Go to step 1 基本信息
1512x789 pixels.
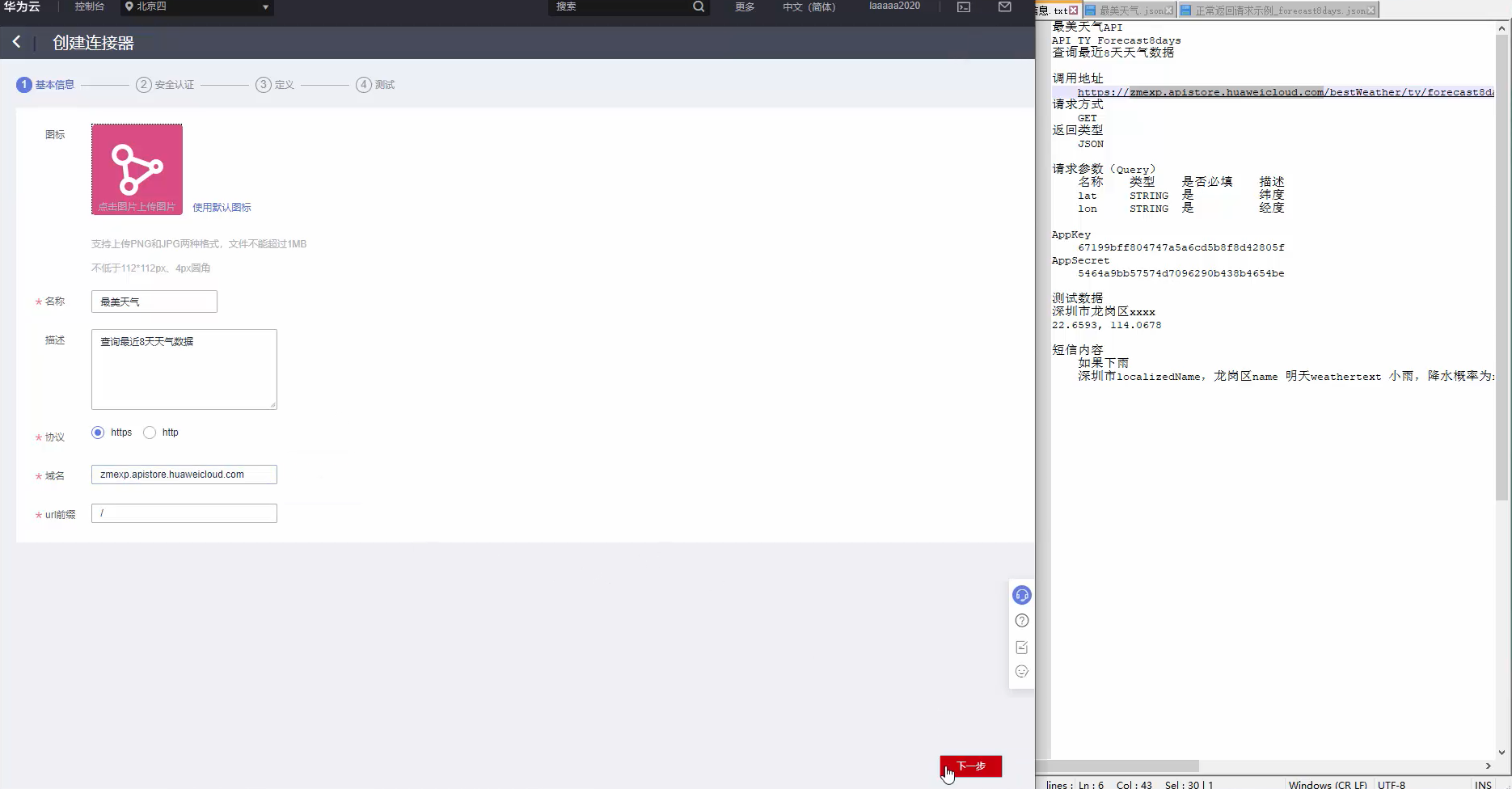tap(45, 85)
